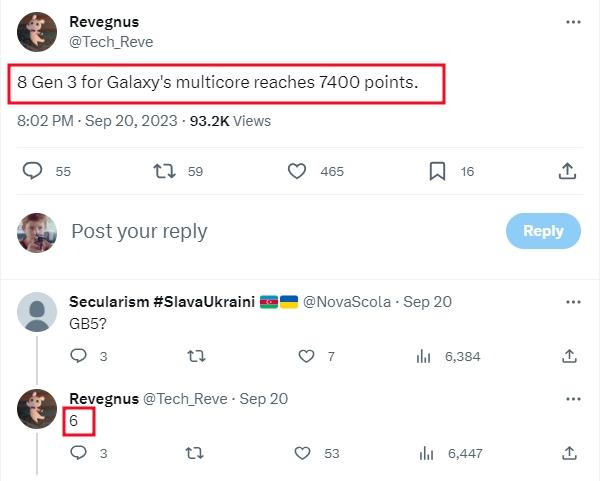This screenshot has width=603, height=481.
Task: Open the @Tech_Reve profile handle link
Action: point(110,42)
